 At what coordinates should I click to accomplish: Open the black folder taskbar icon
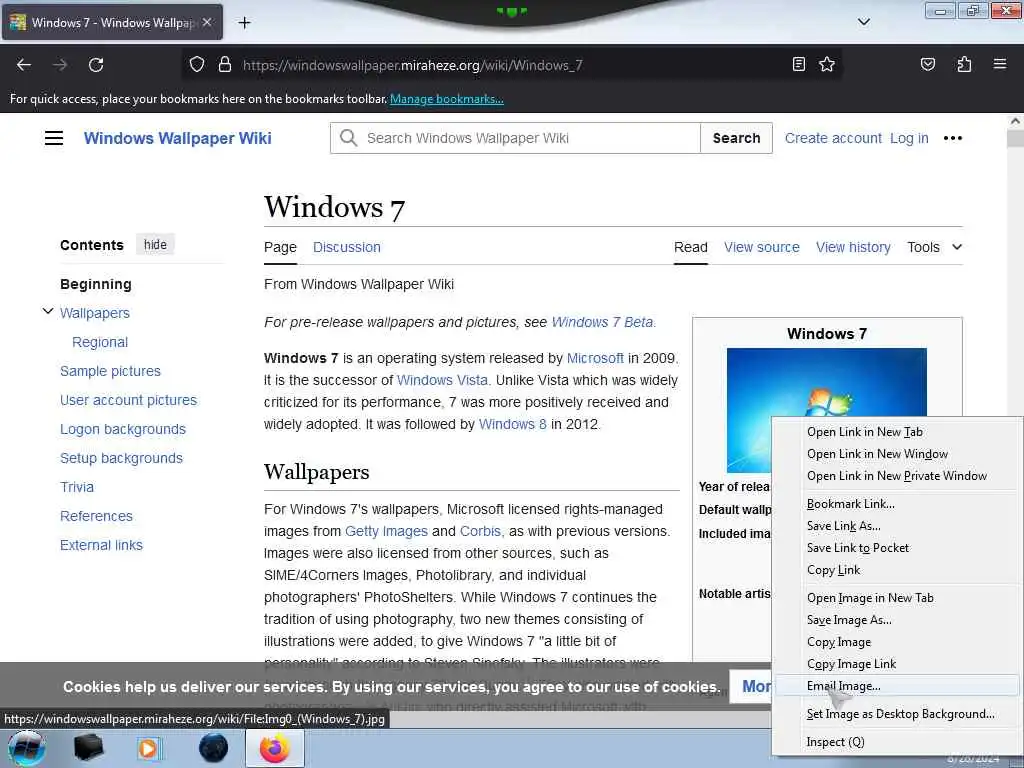[x=88, y=748]
